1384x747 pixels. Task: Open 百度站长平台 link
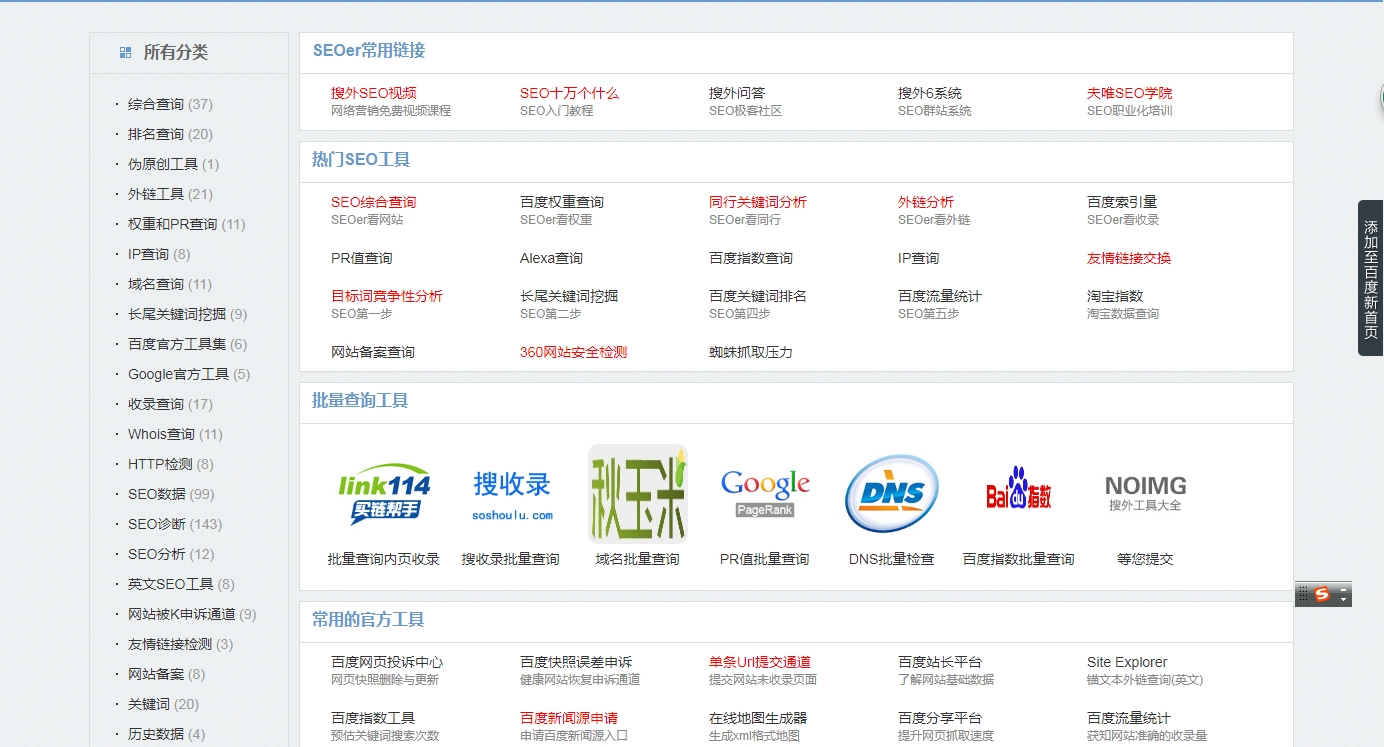(x=940, y=662)
